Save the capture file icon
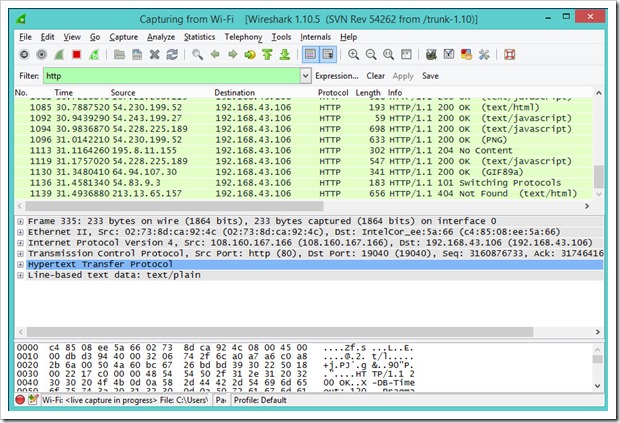 pos(137,55)
